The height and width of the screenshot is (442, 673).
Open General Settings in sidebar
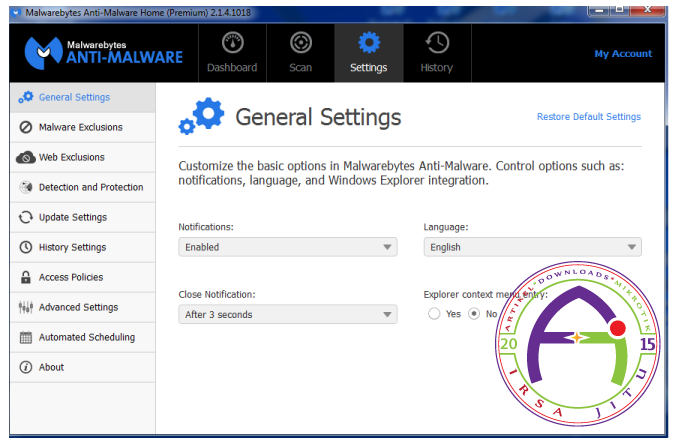point(82,98)
